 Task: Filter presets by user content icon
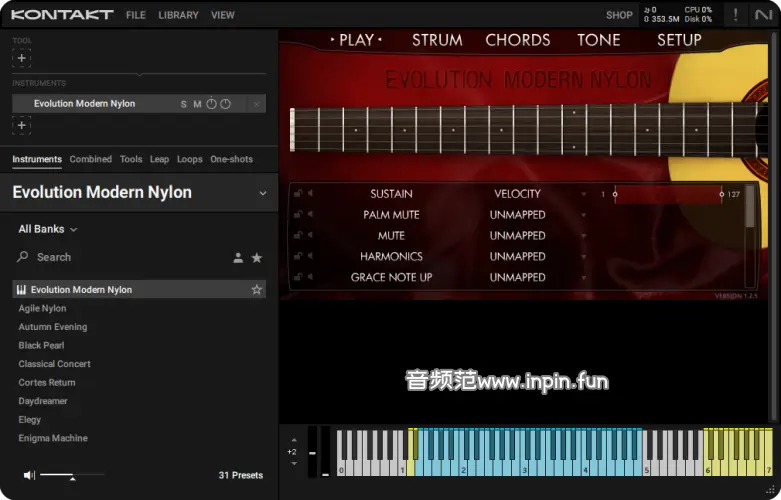pos(238,258)
